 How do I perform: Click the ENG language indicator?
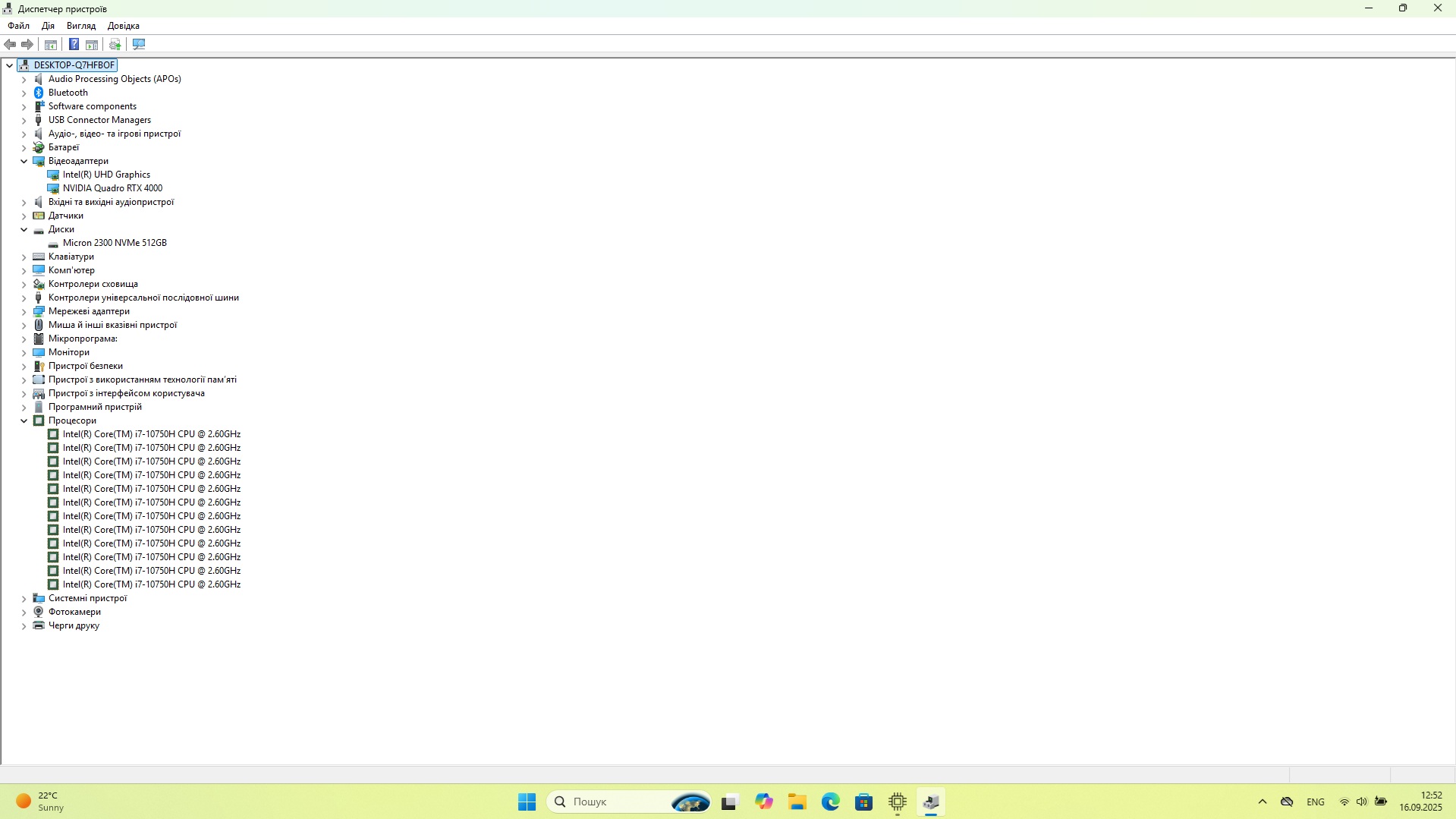pos(1316,802)
